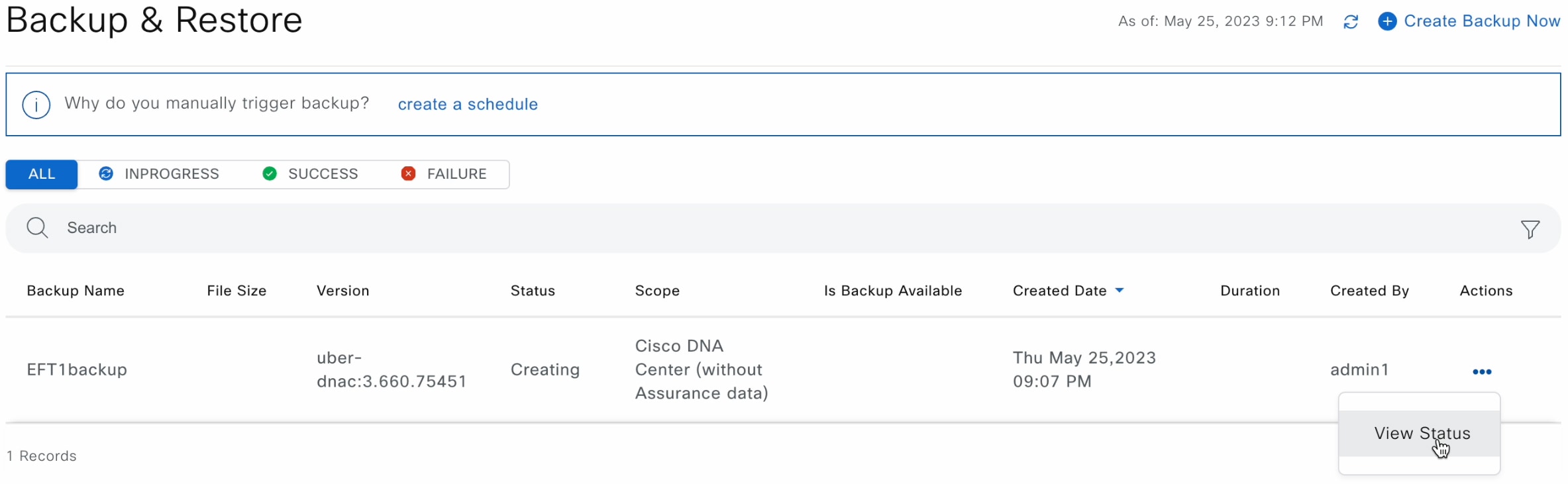The height and width of the screenshot is (484, 1568).
Task: Click the refresh icon beside the timestamp
Action: pos(1351,22)
